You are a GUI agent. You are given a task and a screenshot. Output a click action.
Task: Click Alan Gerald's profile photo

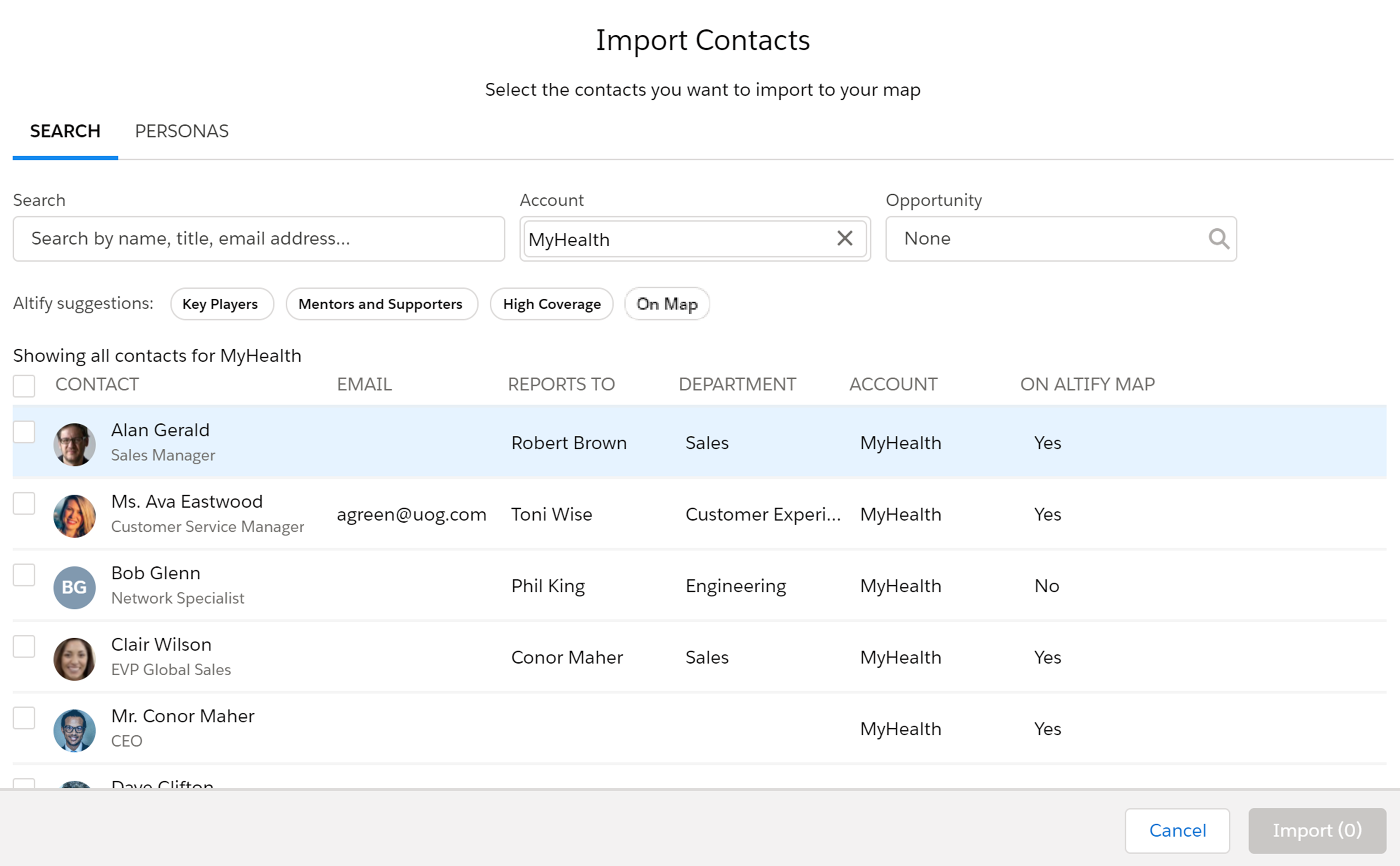coord(74,444)
